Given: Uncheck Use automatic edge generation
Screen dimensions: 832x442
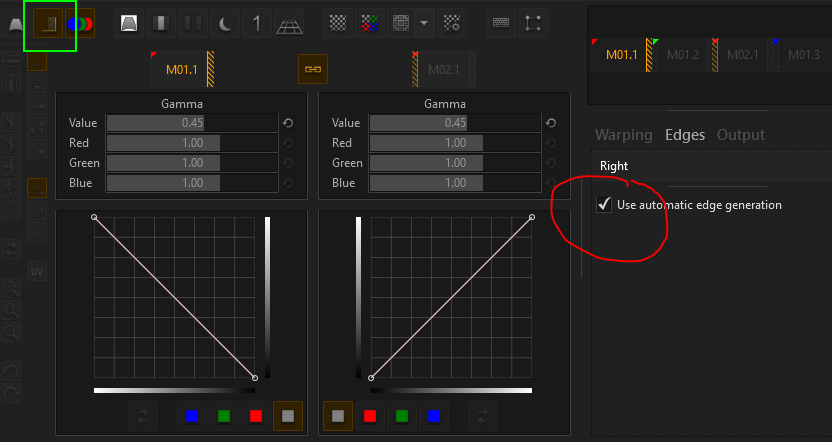Looking at the screenshot, I should 604,205.
